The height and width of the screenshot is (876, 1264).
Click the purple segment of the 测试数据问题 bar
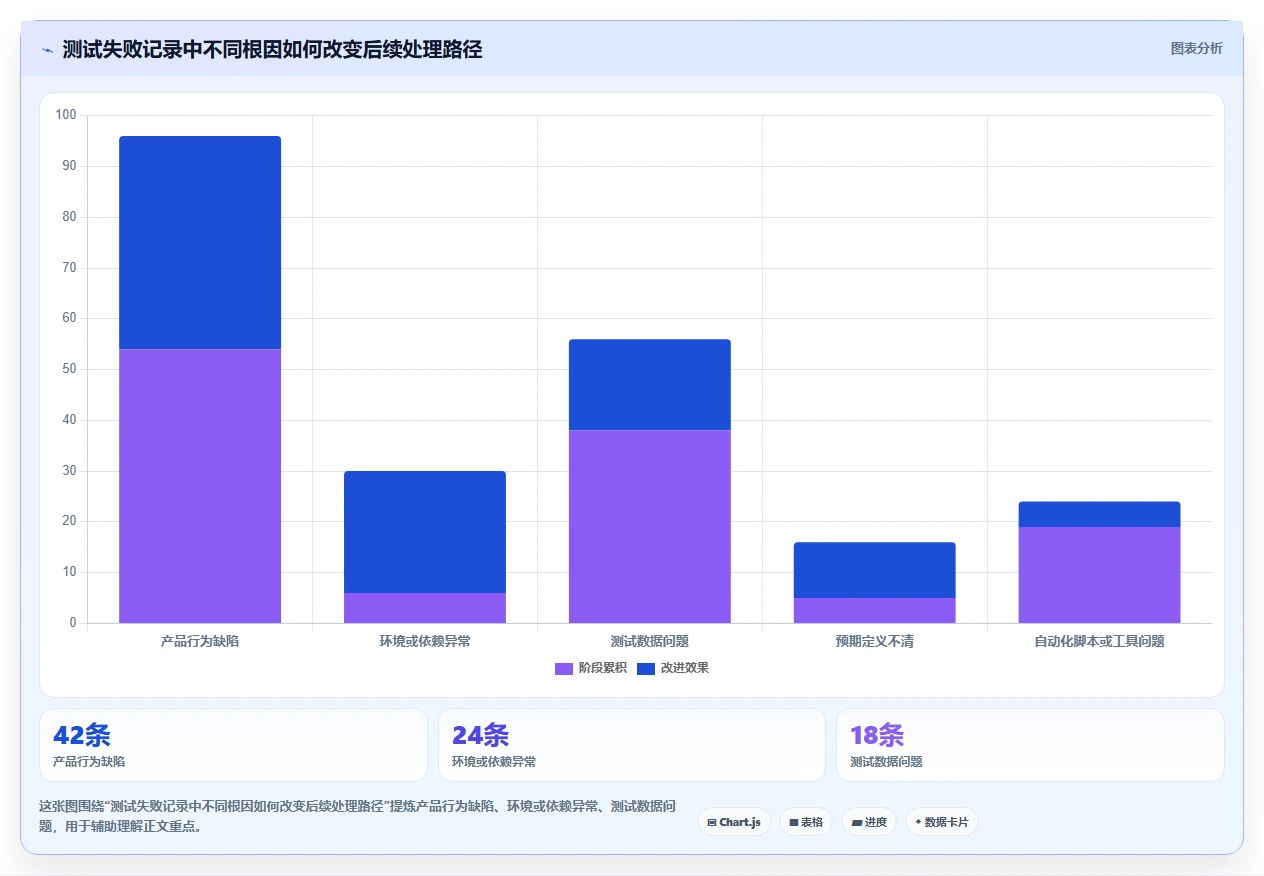[650, 526]
